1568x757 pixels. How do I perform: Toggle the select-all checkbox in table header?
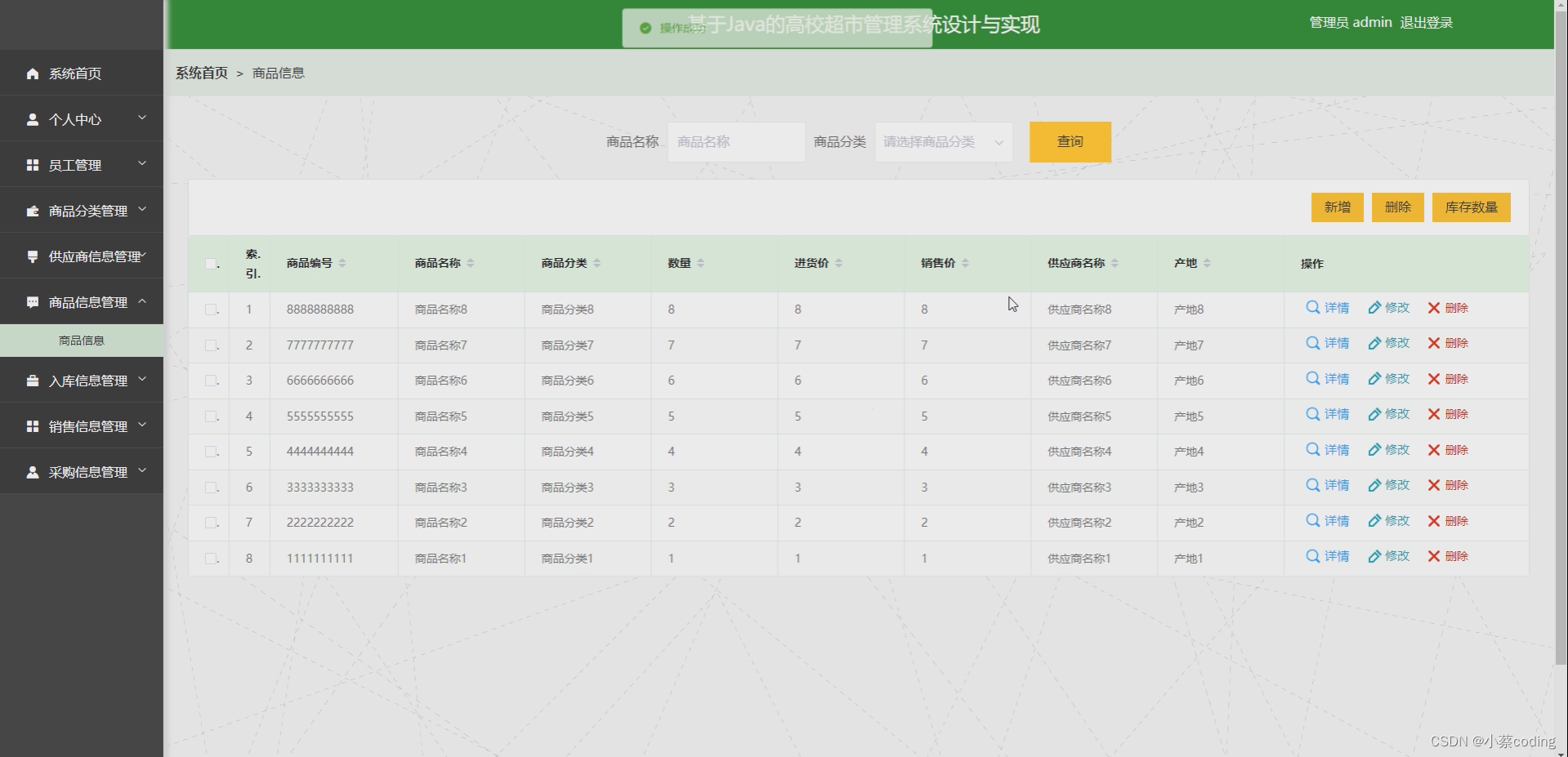click(211, 264)
